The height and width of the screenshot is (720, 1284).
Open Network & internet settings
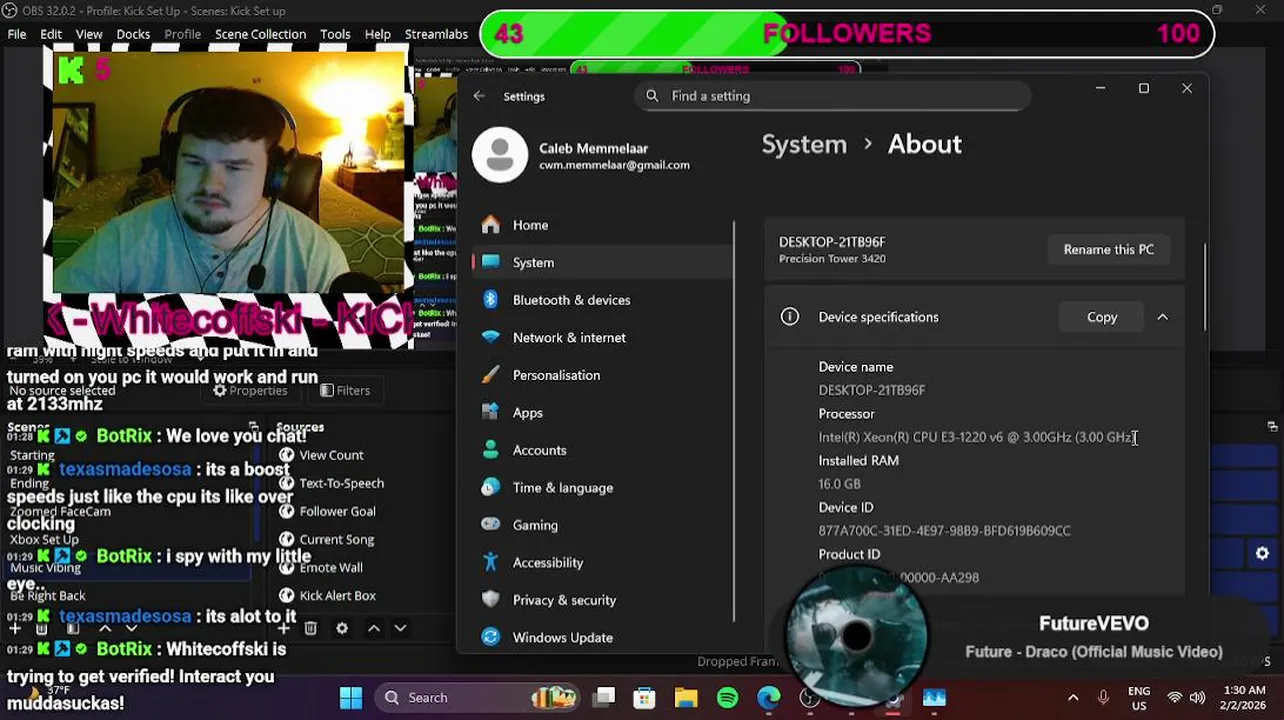(x=603, y=337)
